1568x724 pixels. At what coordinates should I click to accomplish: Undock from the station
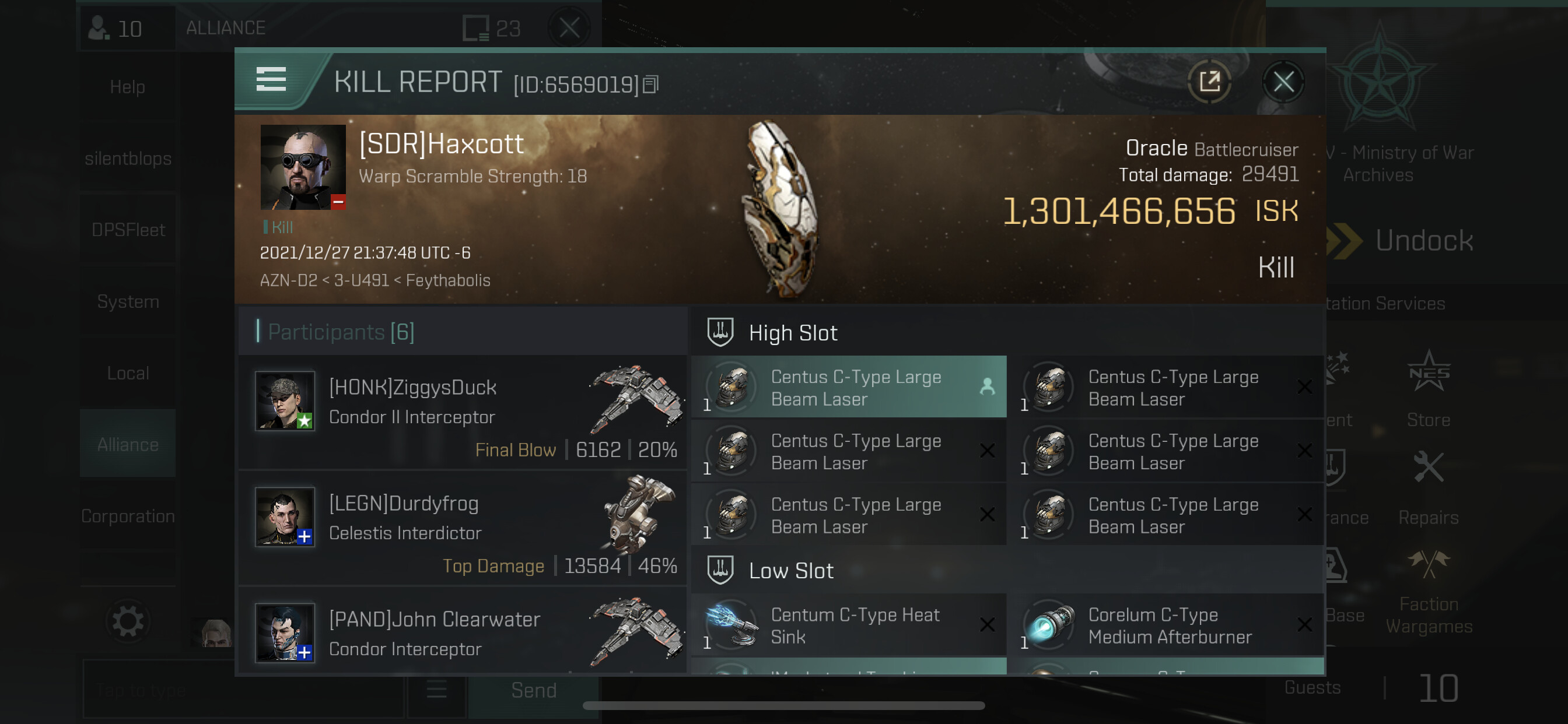click(x=1400, y=240)
